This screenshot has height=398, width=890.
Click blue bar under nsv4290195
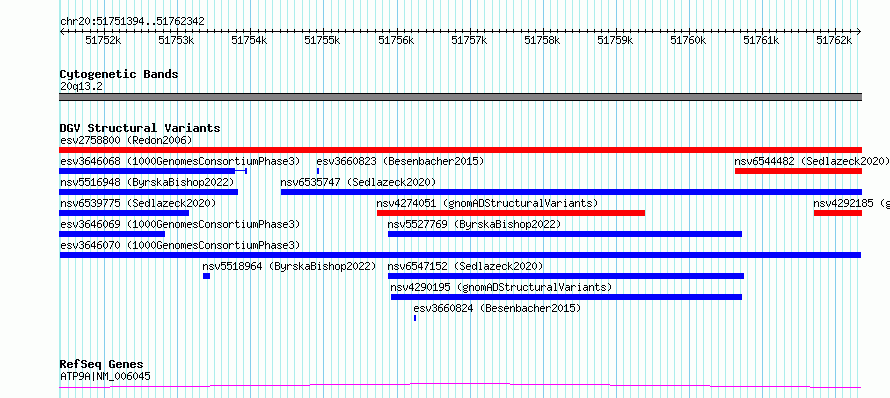click(566, 296)
